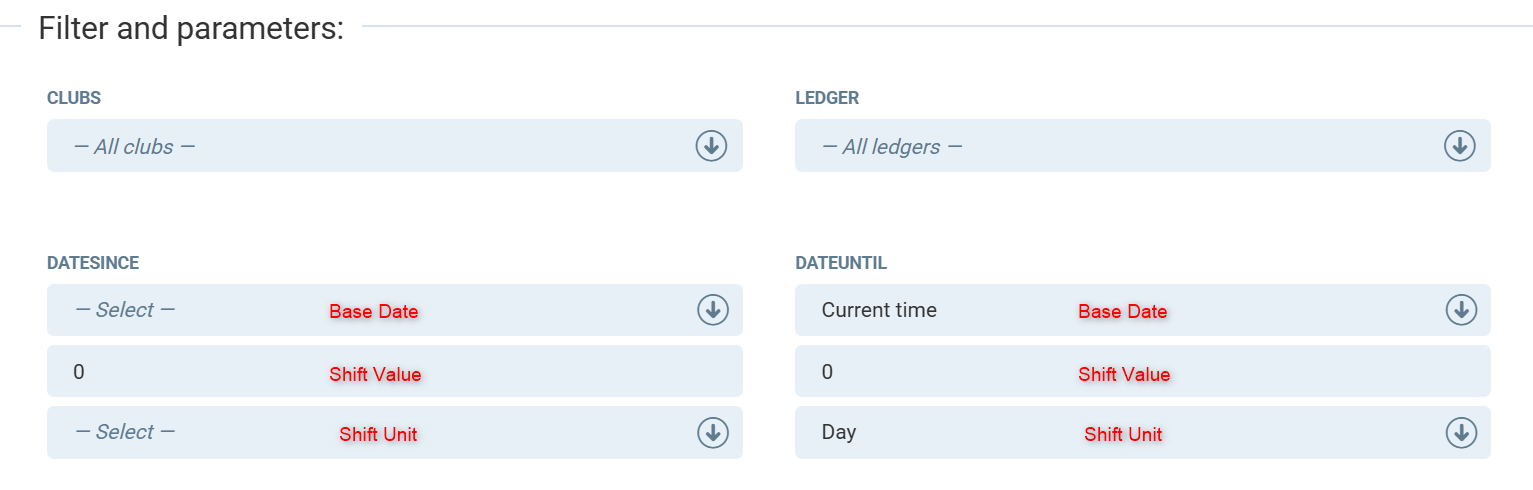The width and height of the screenshot is (1533, 490).
Task: Click the DATEUNTIL field label
Action: (x=841, y=263)
